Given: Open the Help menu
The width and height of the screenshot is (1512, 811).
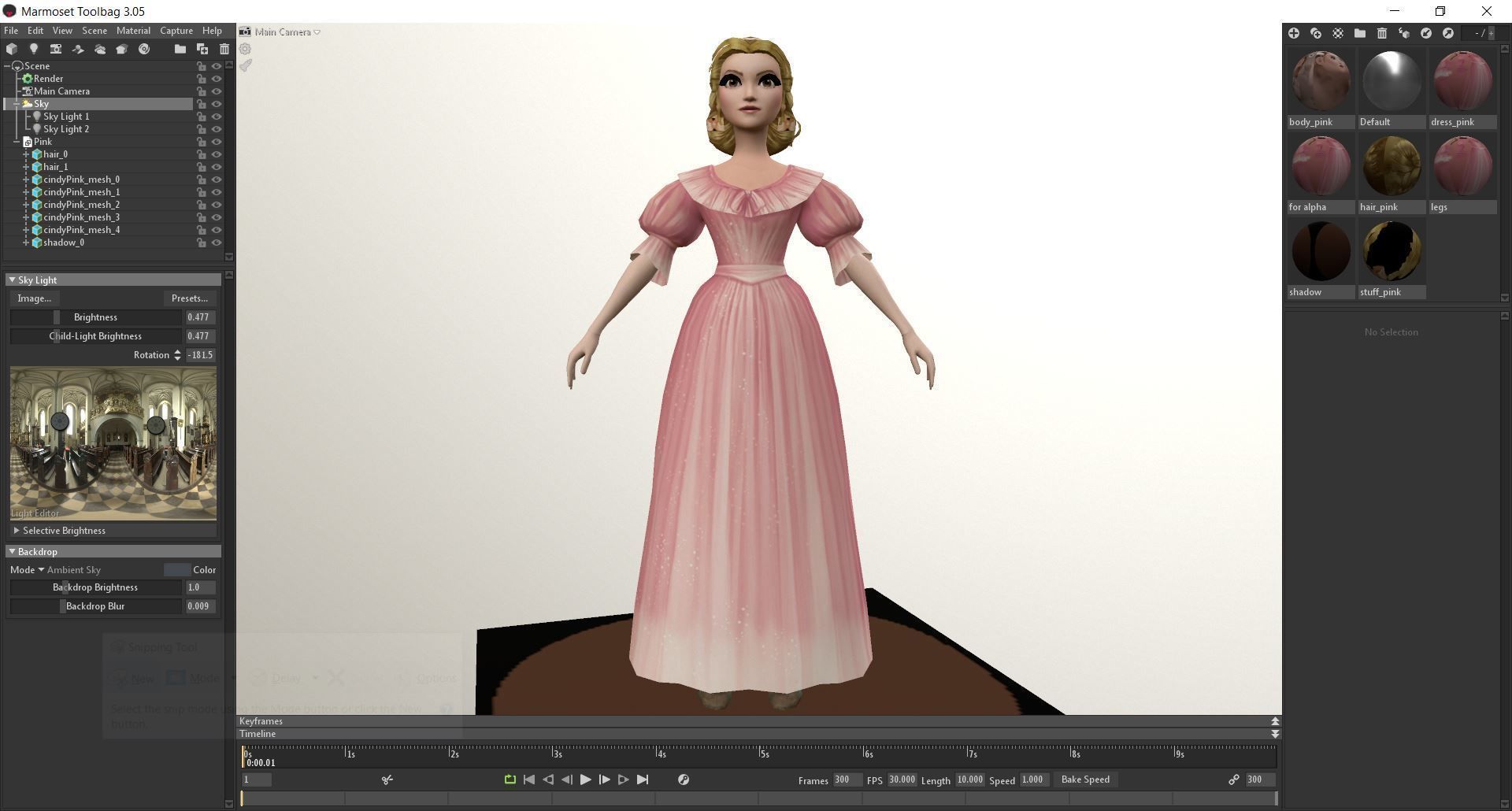Looking at the screenshot, I should [212, 31].
